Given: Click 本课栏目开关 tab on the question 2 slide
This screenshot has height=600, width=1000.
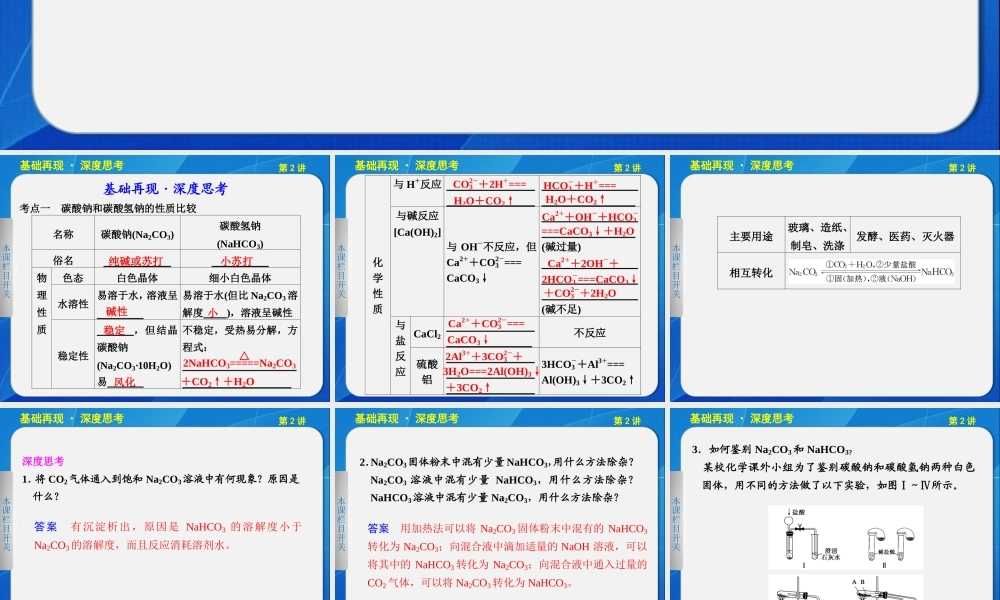Looking at the screenshot, I should pos(341,523).
